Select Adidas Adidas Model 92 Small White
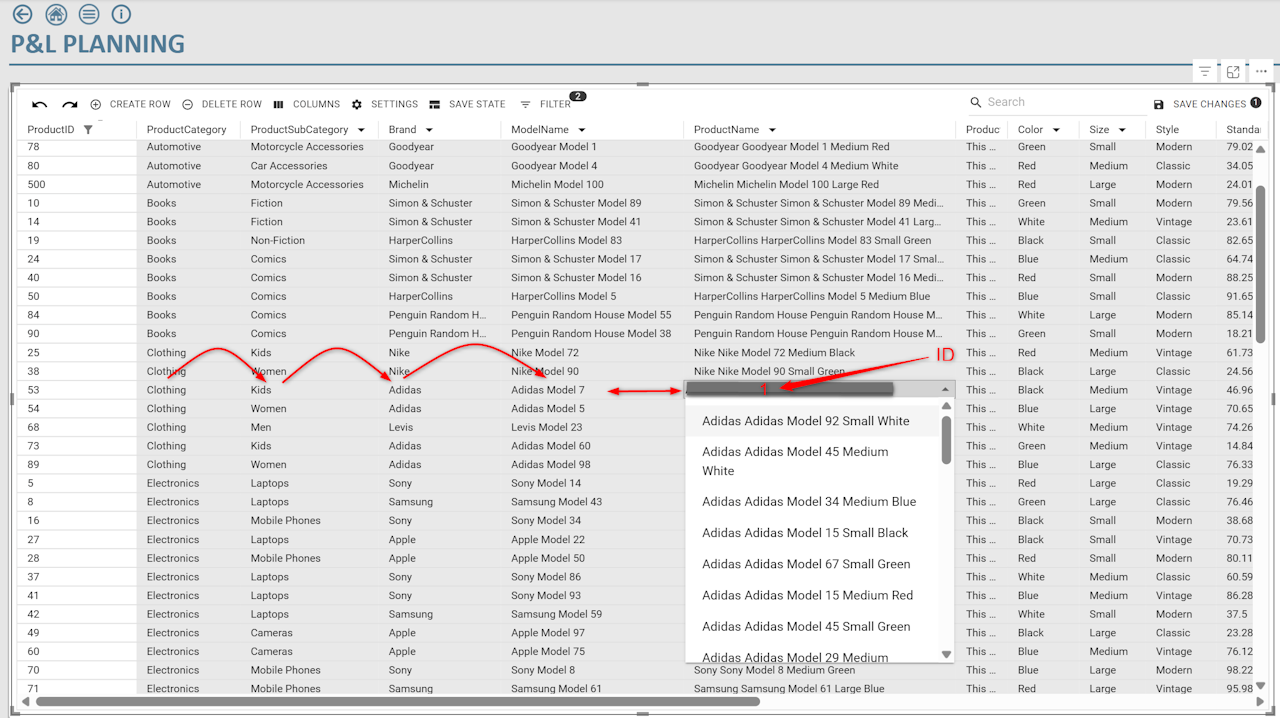The image size is (1280, 718). point(805,421)
